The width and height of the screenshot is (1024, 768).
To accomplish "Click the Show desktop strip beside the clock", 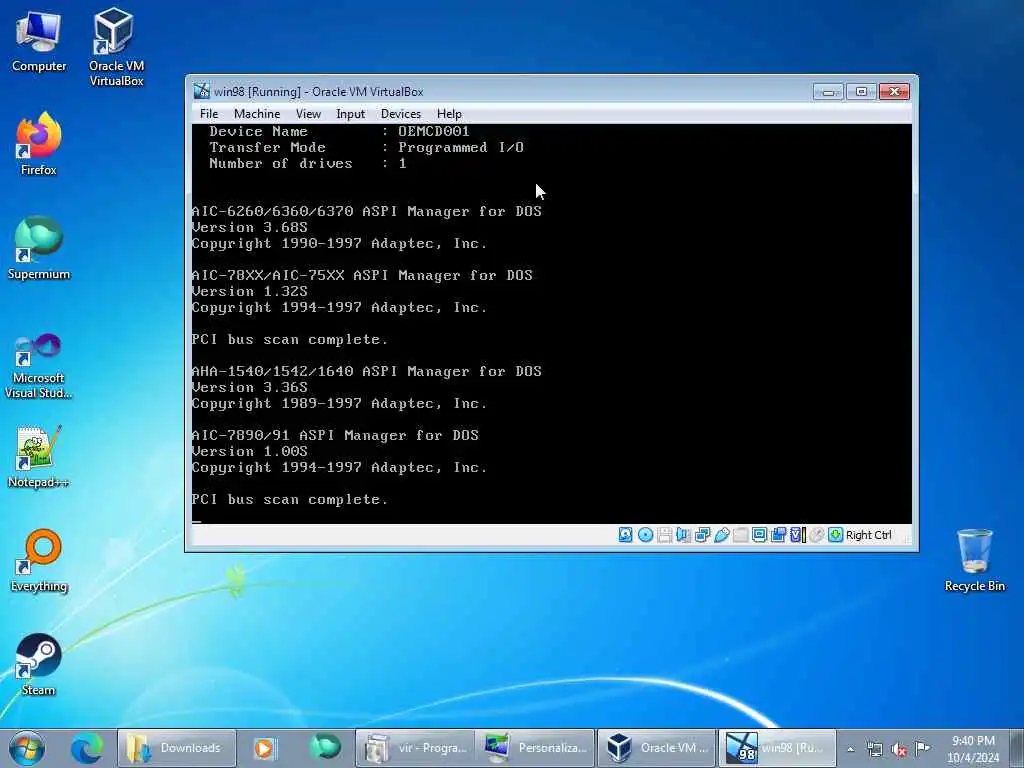I will (x=1017, y=748).
